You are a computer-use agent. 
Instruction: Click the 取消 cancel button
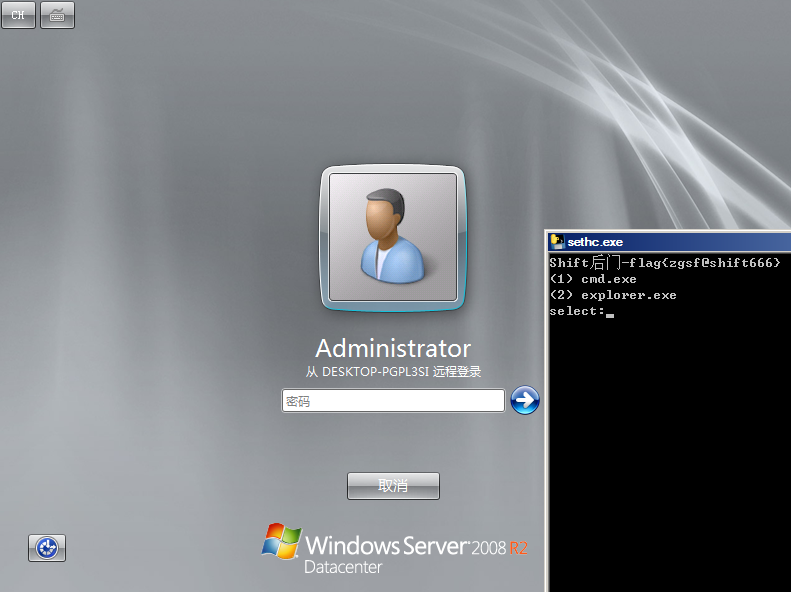pos(393,486)
